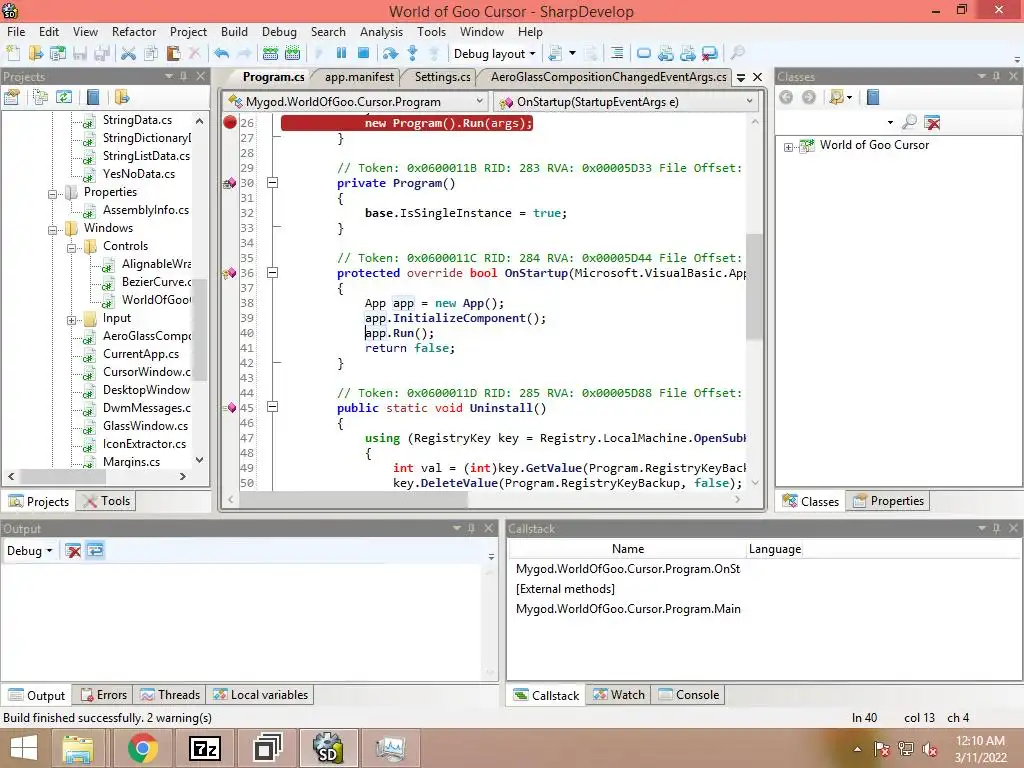The height and width of the screenshot is (768, 1024).
Task: Click the indent lines toolbar icon
Action: pos(616,54)
